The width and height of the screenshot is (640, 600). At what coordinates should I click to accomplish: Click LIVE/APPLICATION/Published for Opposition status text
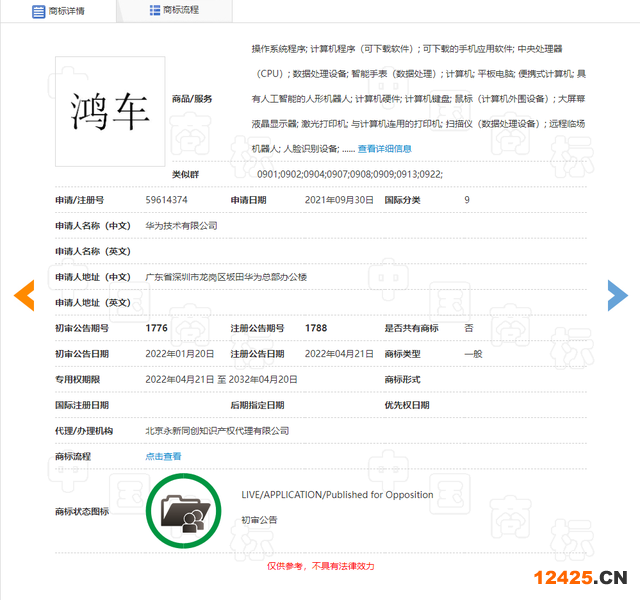point(337,495)
